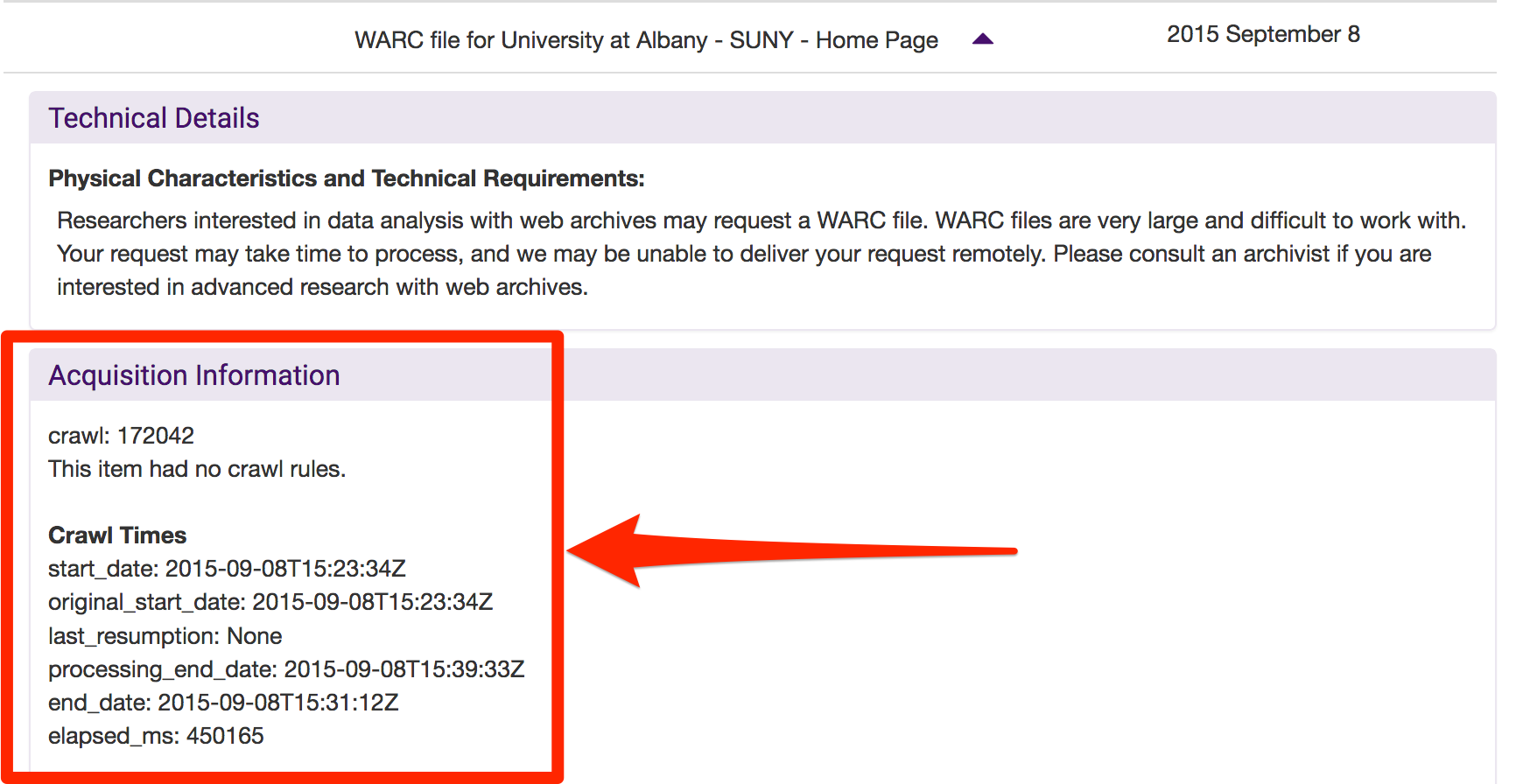
Task: Select the start_date timestamp line
Action: (227, 569)
